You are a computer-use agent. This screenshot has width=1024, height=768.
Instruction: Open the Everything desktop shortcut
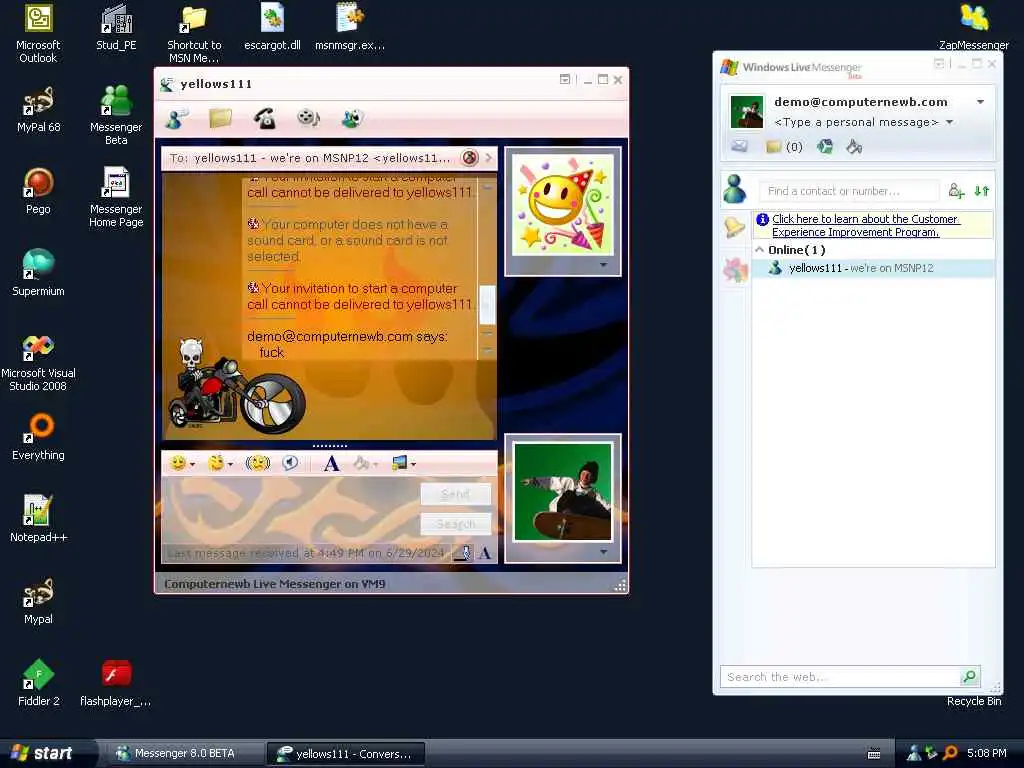click(38, 436)
